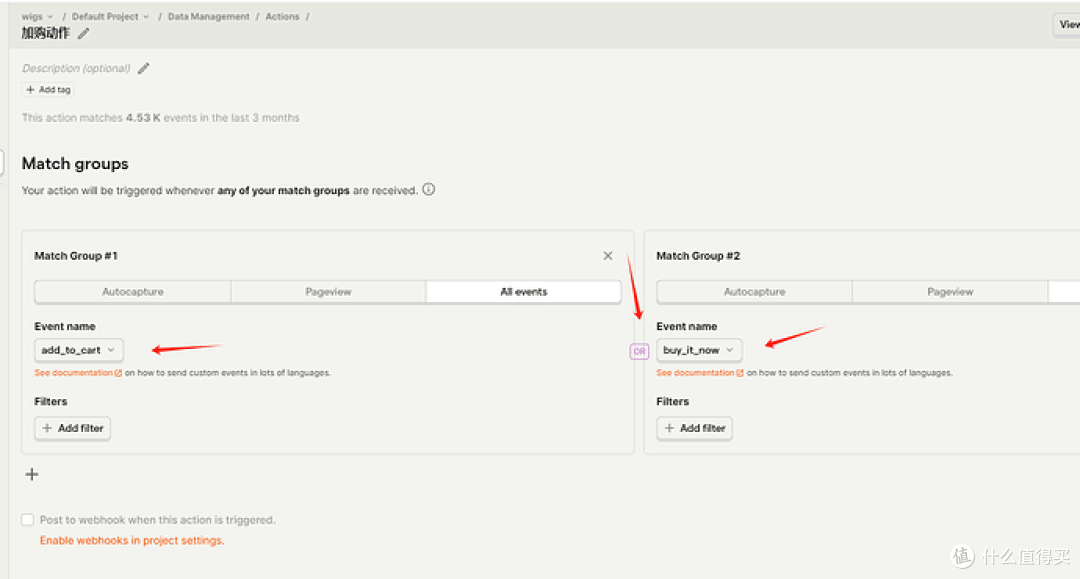Click the Add tag button
This screenshot has width=1080, height=579.
[x=48, y=90]
